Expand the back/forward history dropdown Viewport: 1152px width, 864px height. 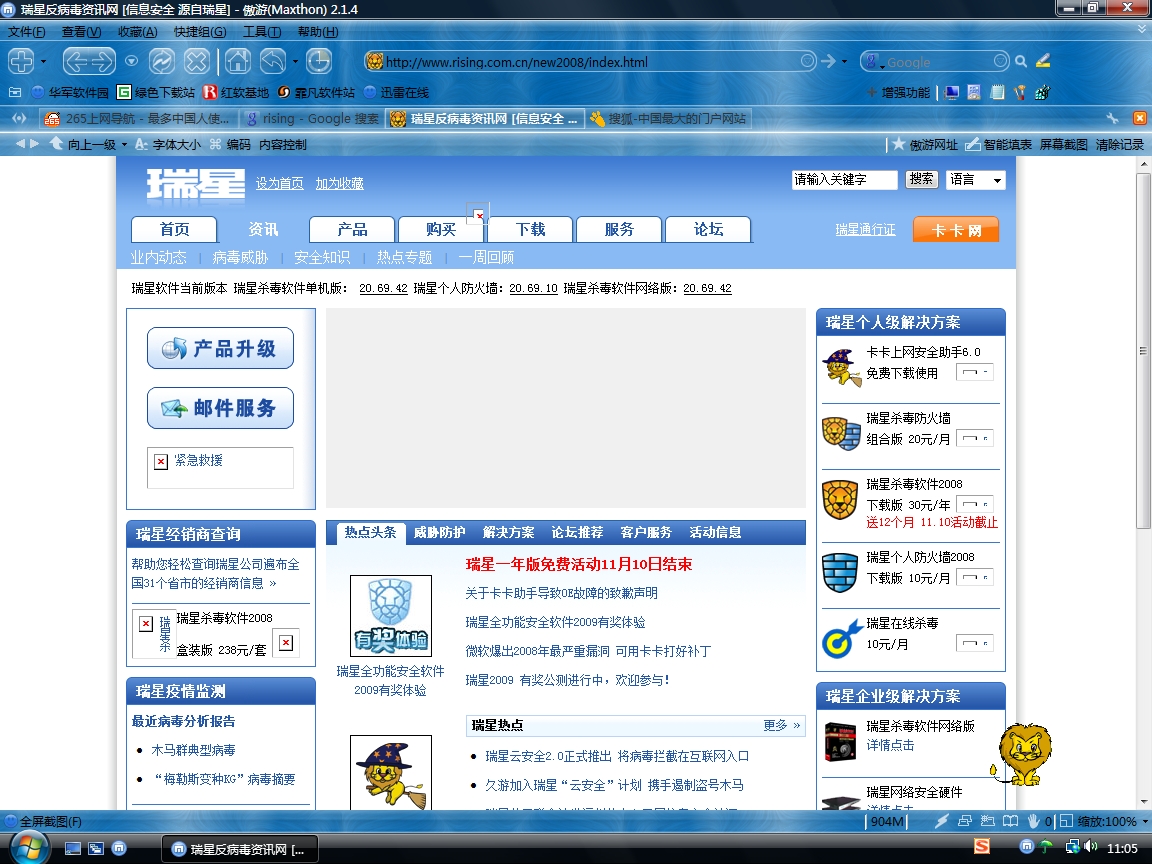tap(132, 61)
